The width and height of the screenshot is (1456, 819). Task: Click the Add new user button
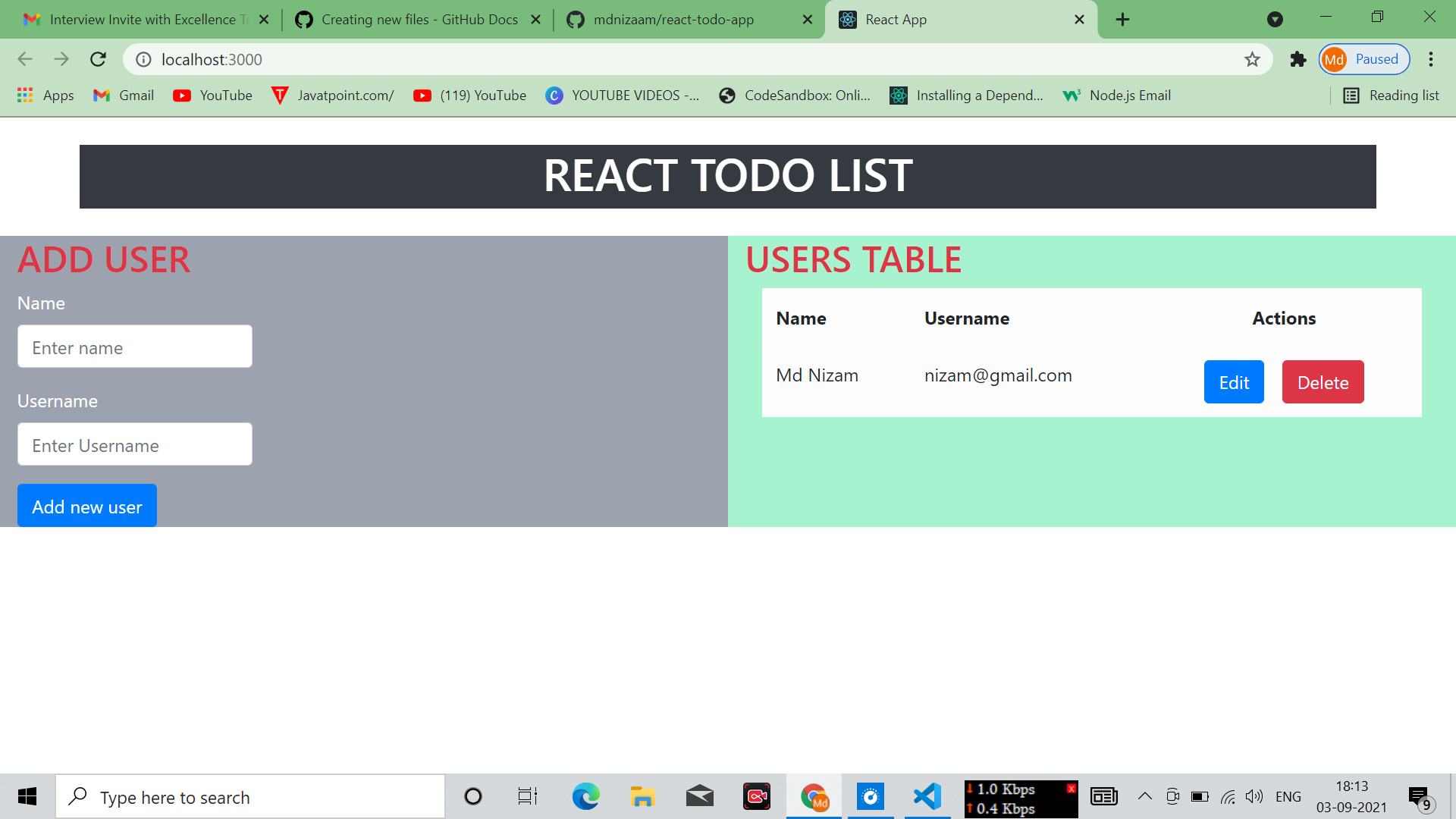86,505
